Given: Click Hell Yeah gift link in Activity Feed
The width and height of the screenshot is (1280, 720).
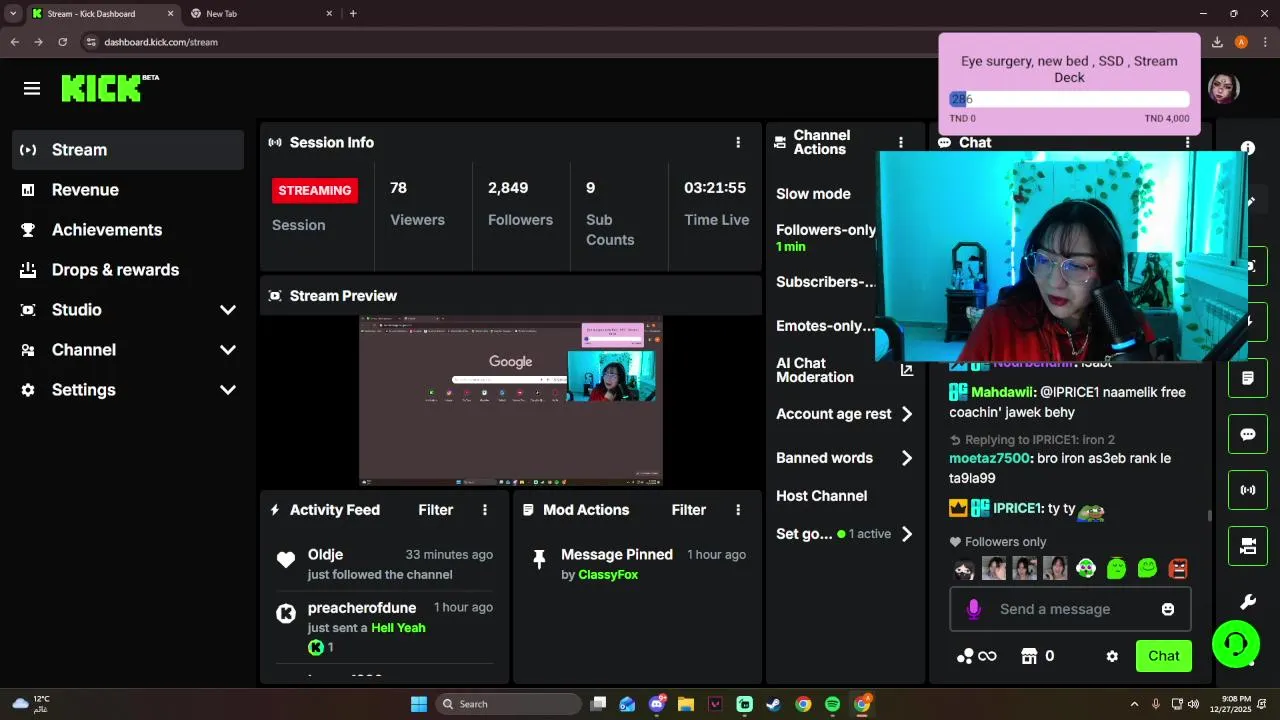Looking at the screenshot, I should [398, 628].
